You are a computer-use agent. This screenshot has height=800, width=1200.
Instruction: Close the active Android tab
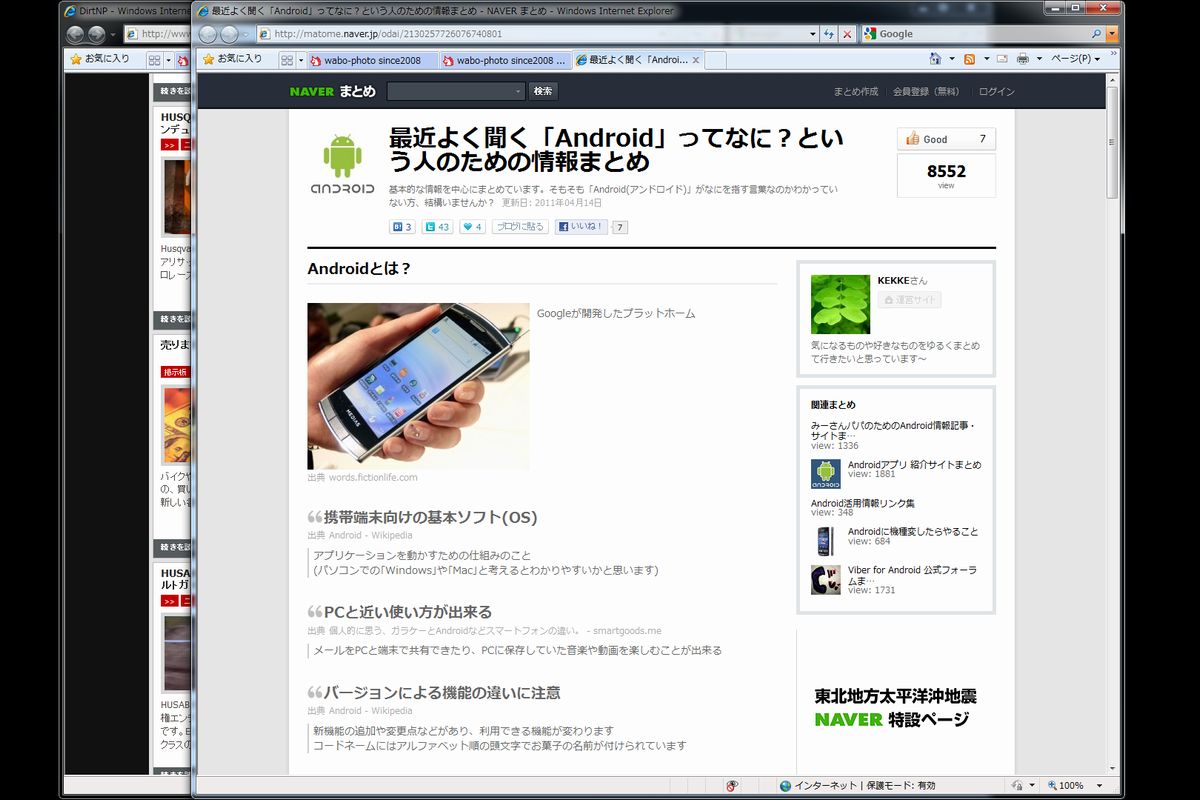point(696,60)
